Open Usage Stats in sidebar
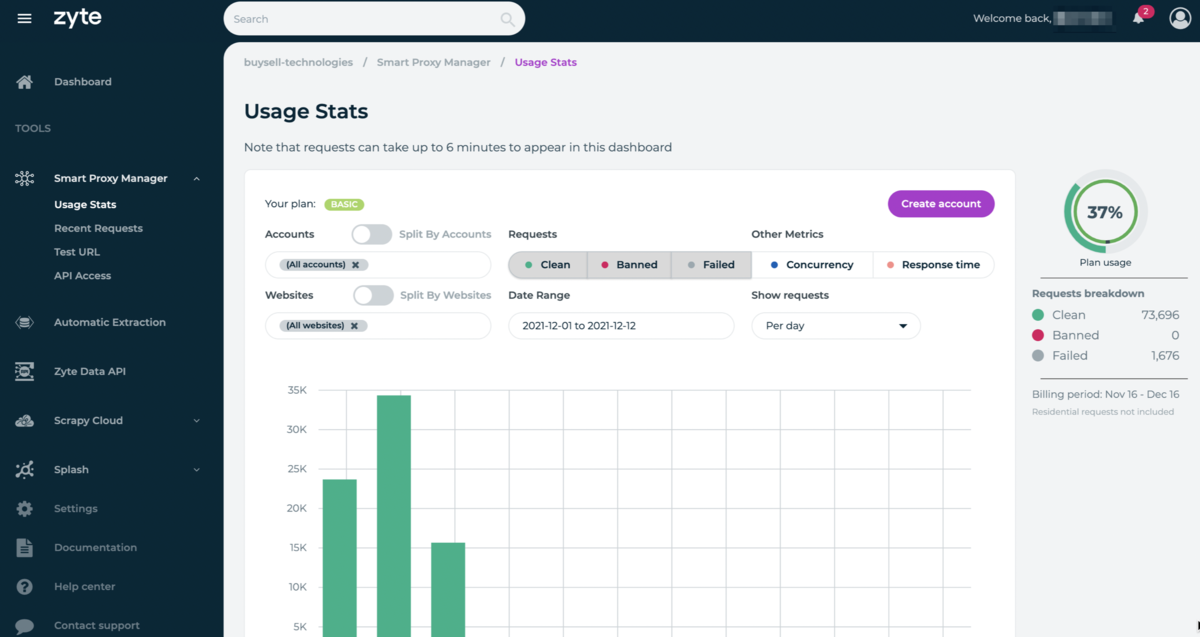This screenshot has width=1200, height=637. tap(85, 205)
